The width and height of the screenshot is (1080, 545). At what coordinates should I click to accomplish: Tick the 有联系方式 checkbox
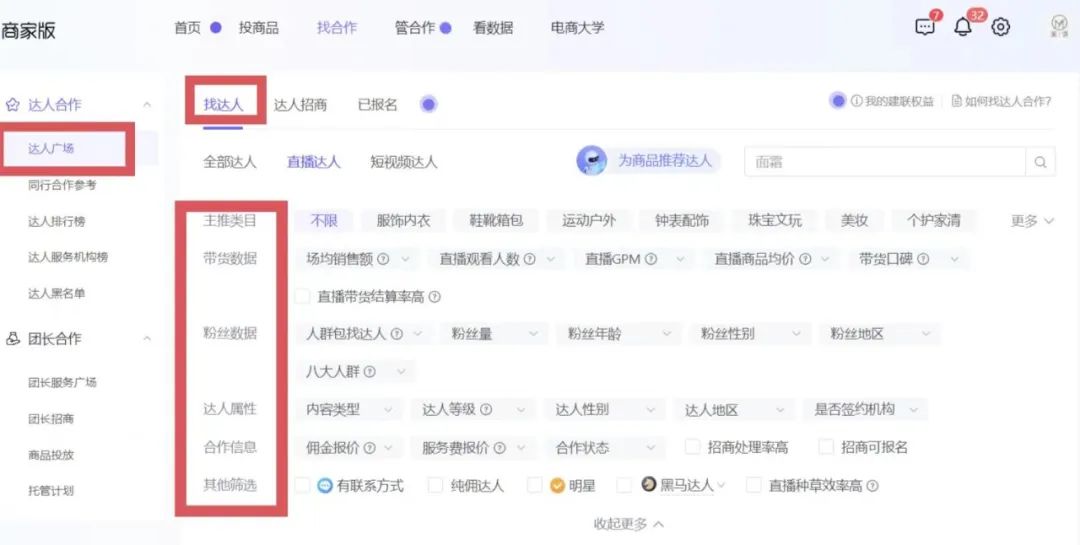302,485
